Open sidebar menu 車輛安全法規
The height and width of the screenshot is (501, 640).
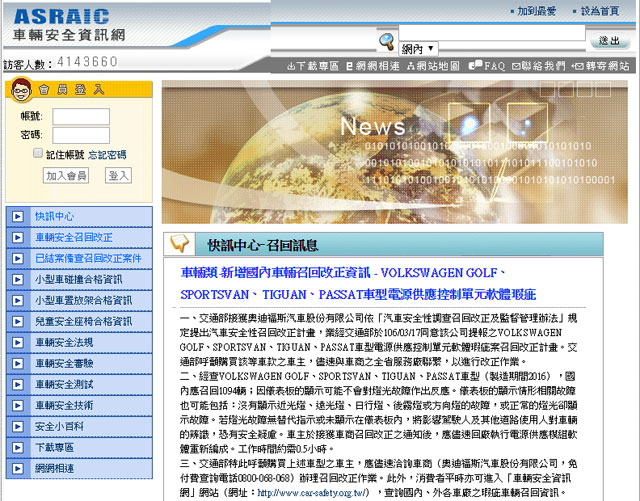[64, 343]
